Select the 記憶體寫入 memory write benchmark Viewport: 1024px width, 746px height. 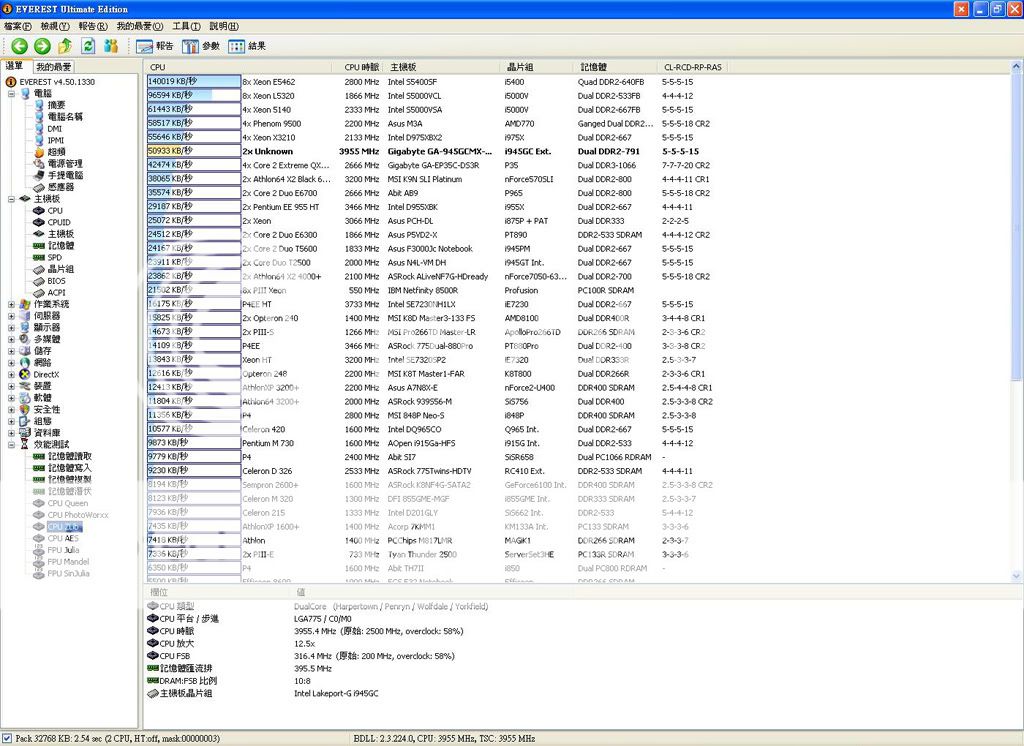[69, 468]
